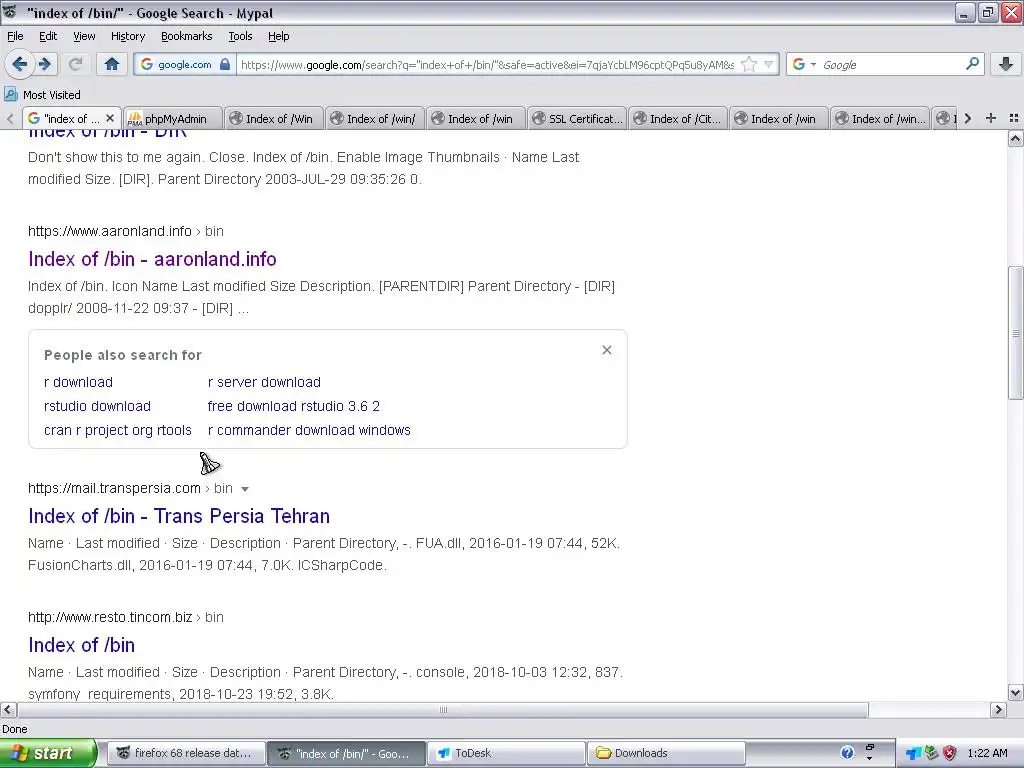The height and width of the screenshot is (768, 1024).
Task: Click the blue help question mark icon
Action: pyautogui.click(x=847, y=753)
